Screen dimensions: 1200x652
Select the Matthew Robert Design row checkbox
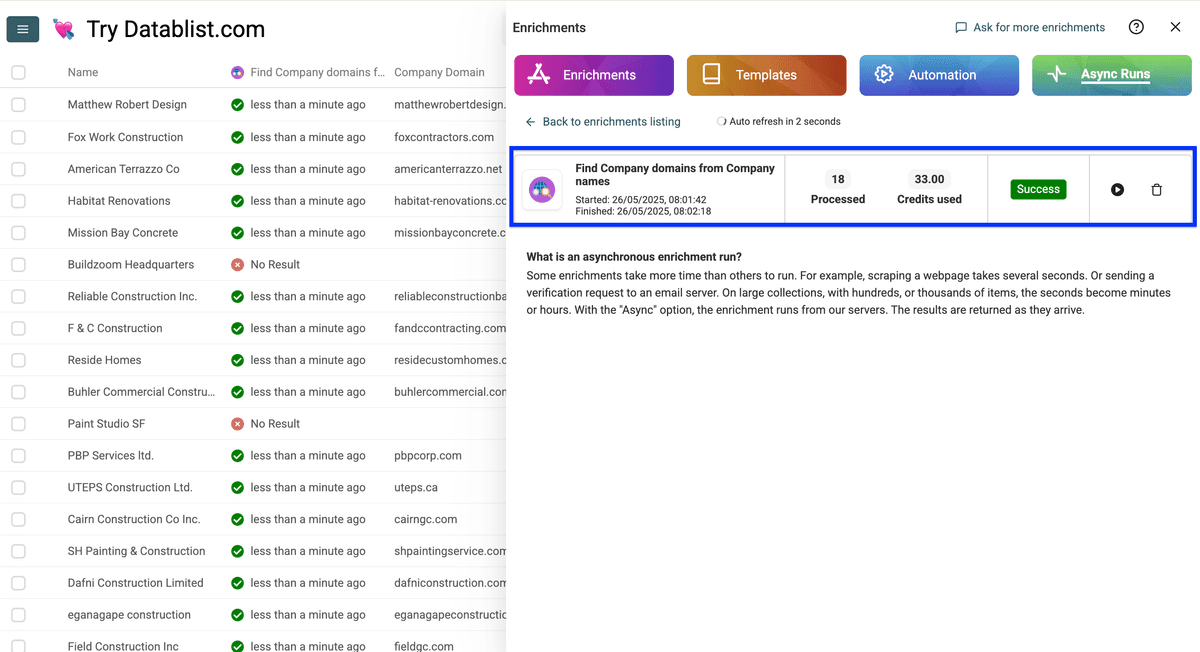(x=18, y=105)
